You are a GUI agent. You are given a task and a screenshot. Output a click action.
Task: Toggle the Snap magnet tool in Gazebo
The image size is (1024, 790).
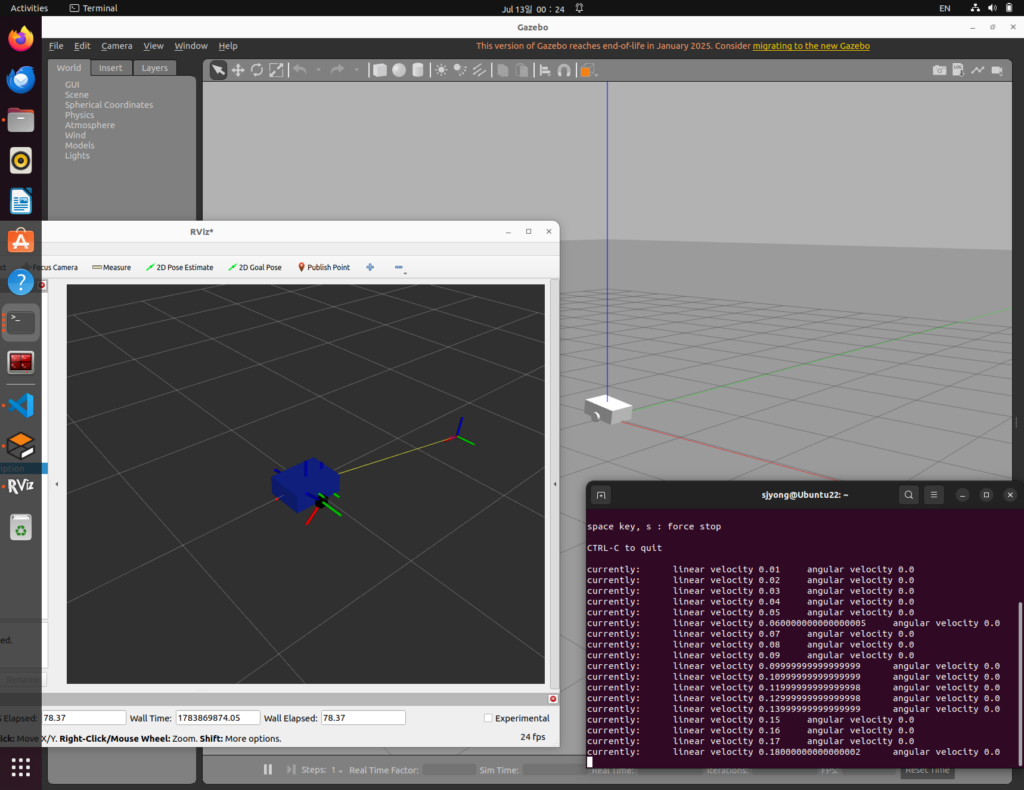pos(564,70)
